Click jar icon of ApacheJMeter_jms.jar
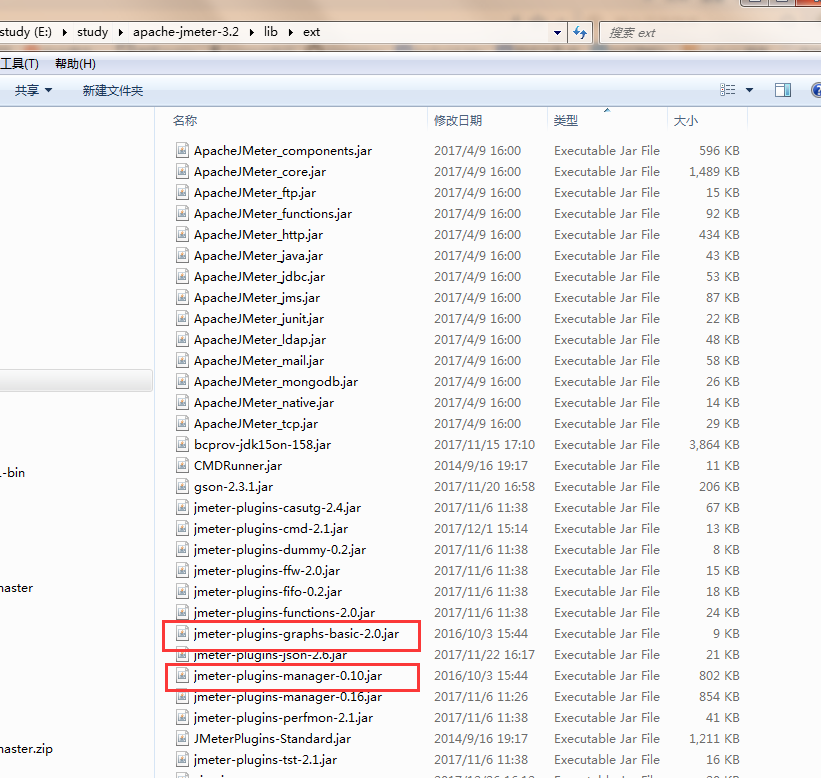 tap(182, 297)
